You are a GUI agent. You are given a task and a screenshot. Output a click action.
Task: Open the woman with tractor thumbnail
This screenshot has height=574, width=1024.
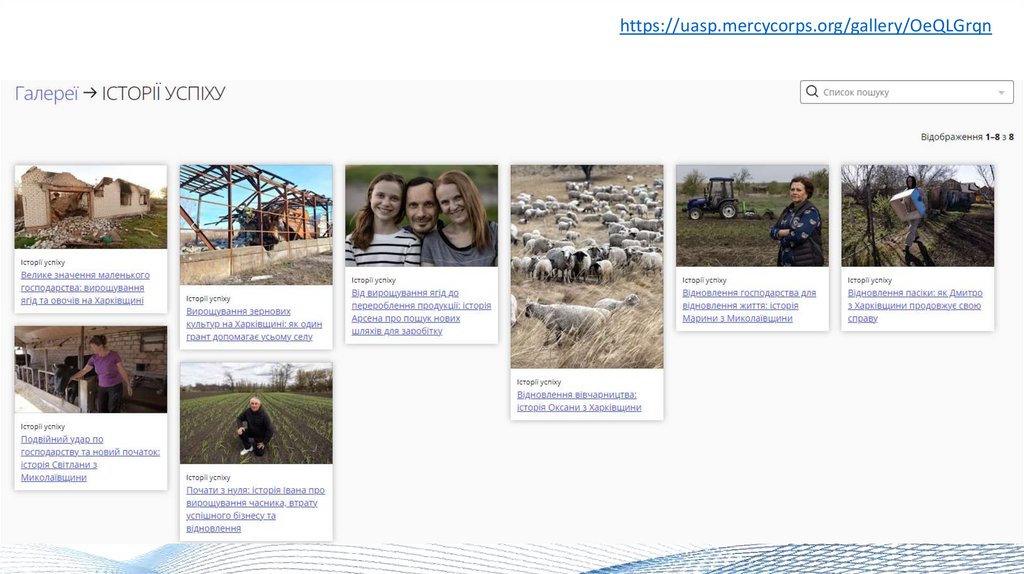(752, 215)
